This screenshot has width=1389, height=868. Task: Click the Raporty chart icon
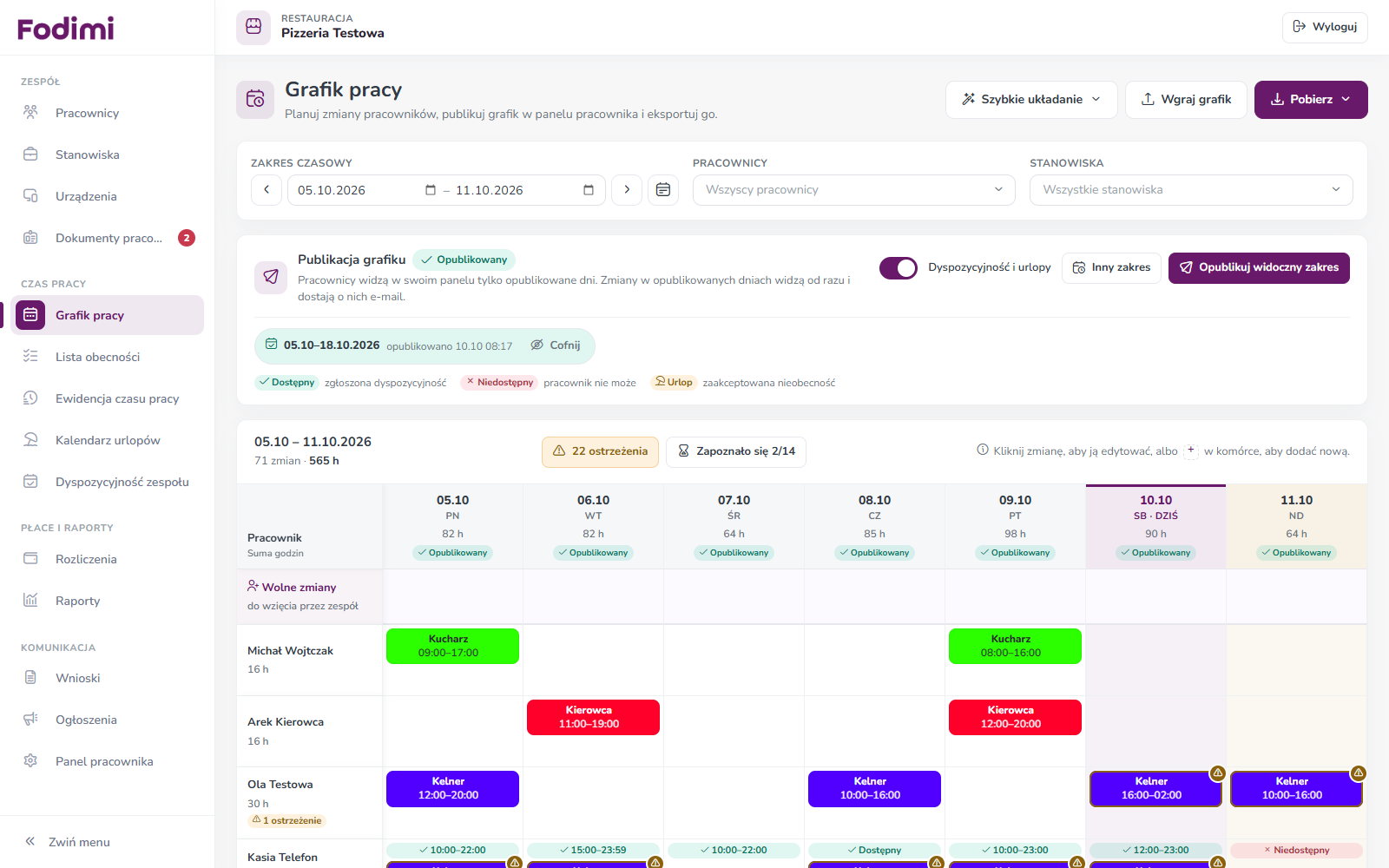[30, 601]
